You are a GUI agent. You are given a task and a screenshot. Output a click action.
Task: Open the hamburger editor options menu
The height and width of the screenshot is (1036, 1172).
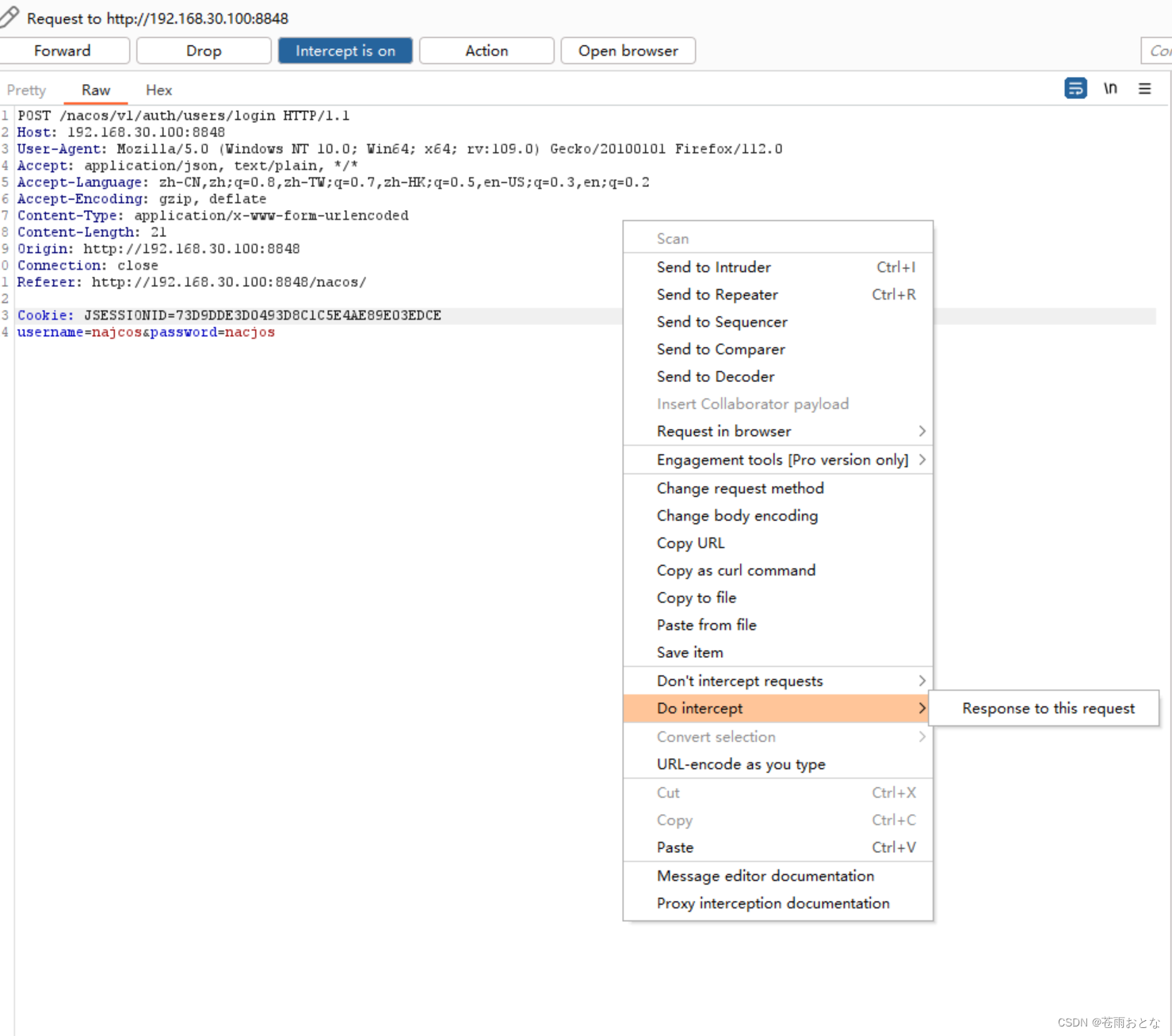click(x=1145, y=88)
